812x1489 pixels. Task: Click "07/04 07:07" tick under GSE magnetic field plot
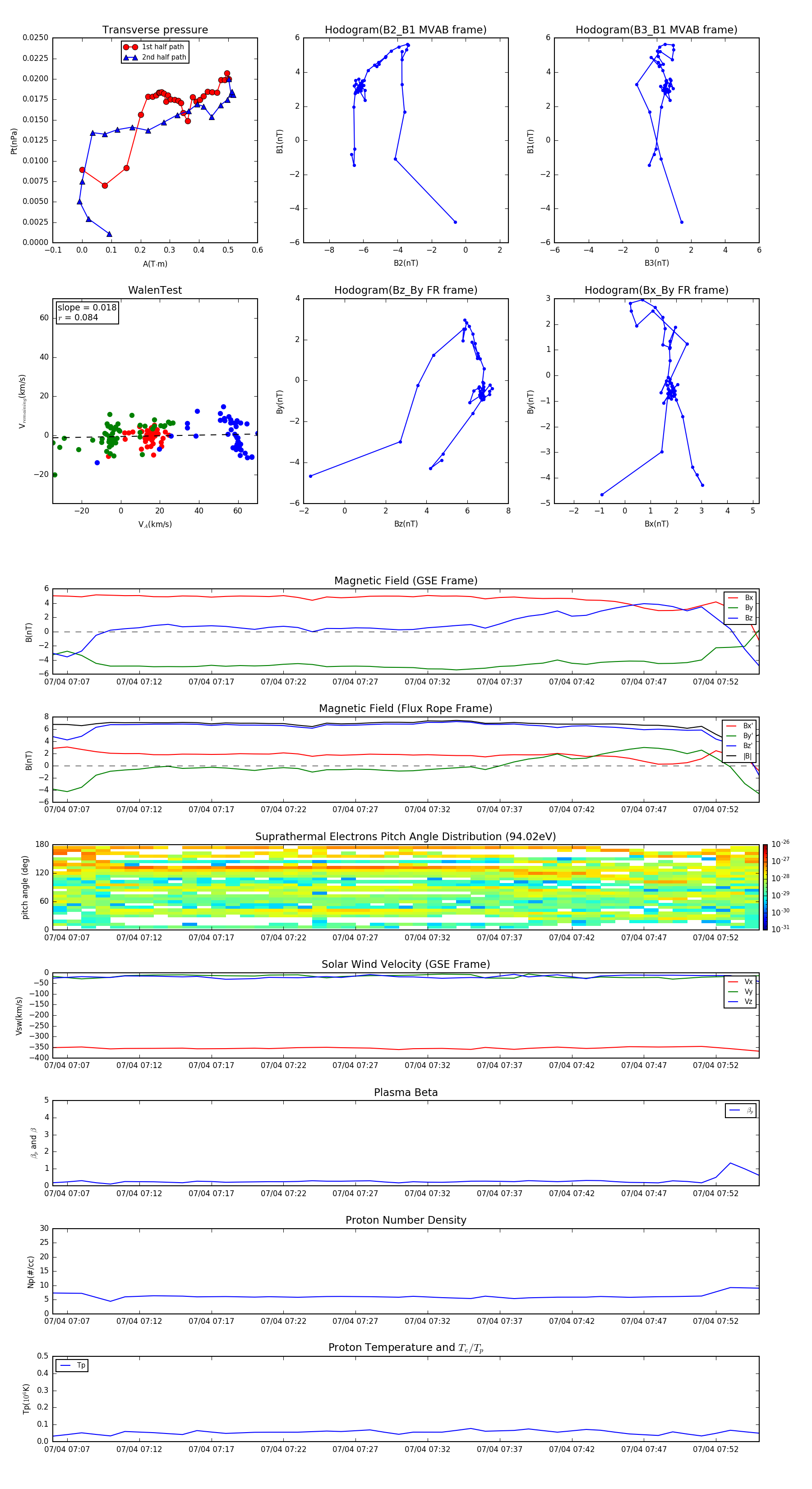coord(67,682)
